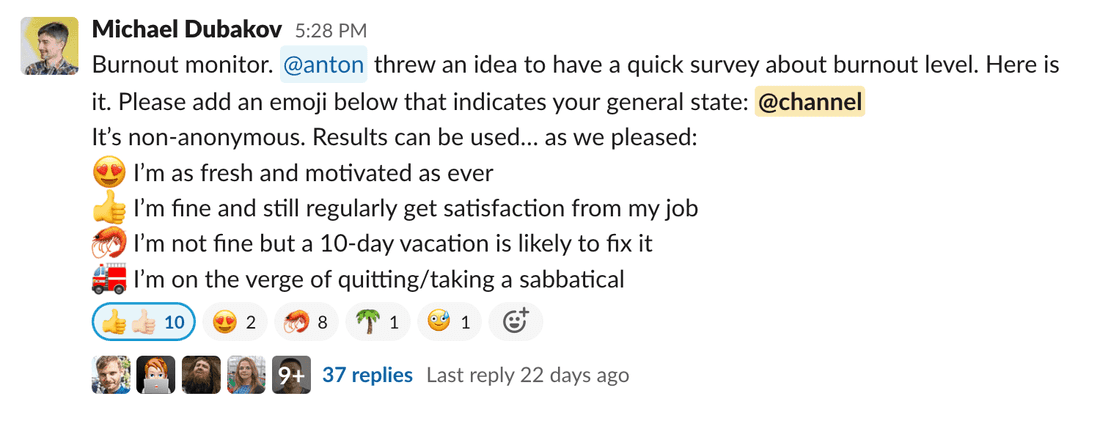
Task: Expand the 9+ more repliers badge
Action: pos(292,375)
